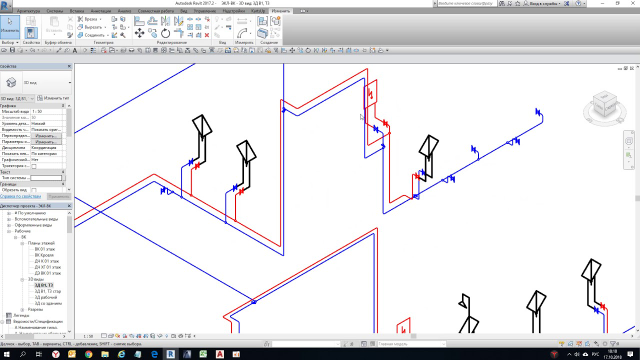Open the Системы ribbon tab
The width and height of the screenshot is (640, 360).
55,11
